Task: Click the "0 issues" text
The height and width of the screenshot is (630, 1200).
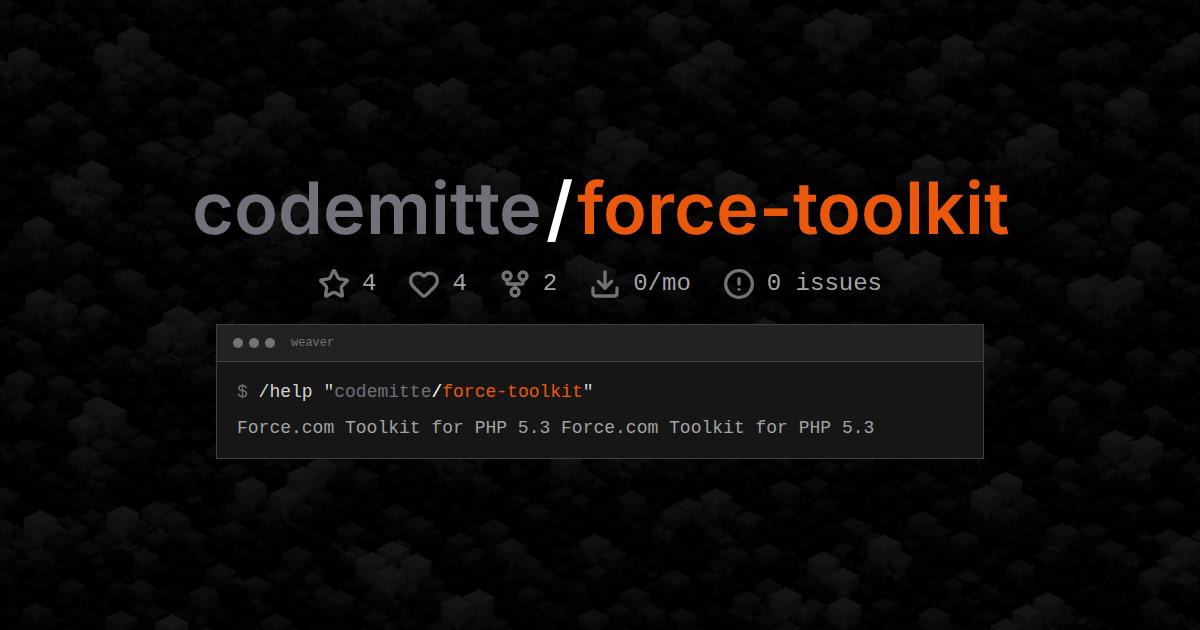Action: (x=824, y=283)
